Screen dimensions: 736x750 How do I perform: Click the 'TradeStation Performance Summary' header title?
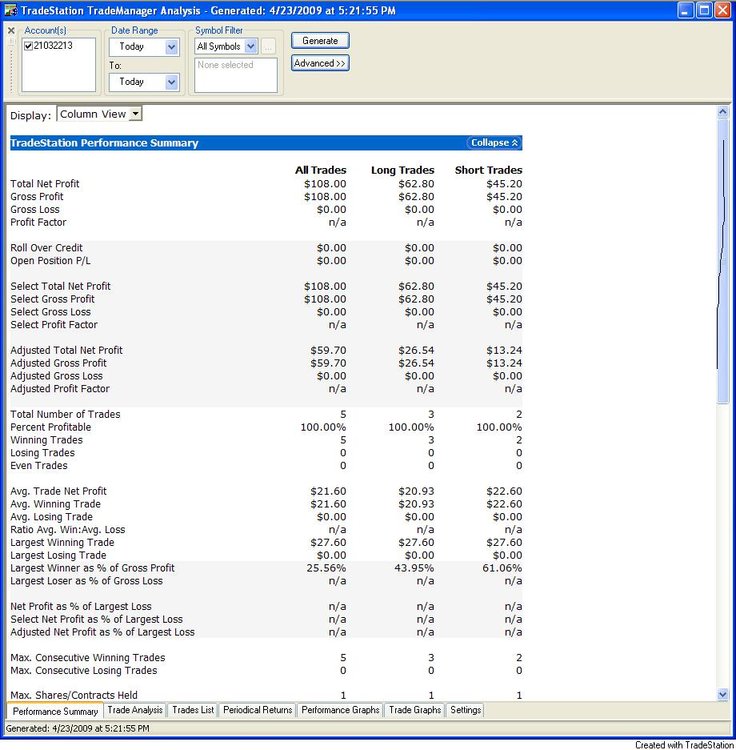[104, 143]
